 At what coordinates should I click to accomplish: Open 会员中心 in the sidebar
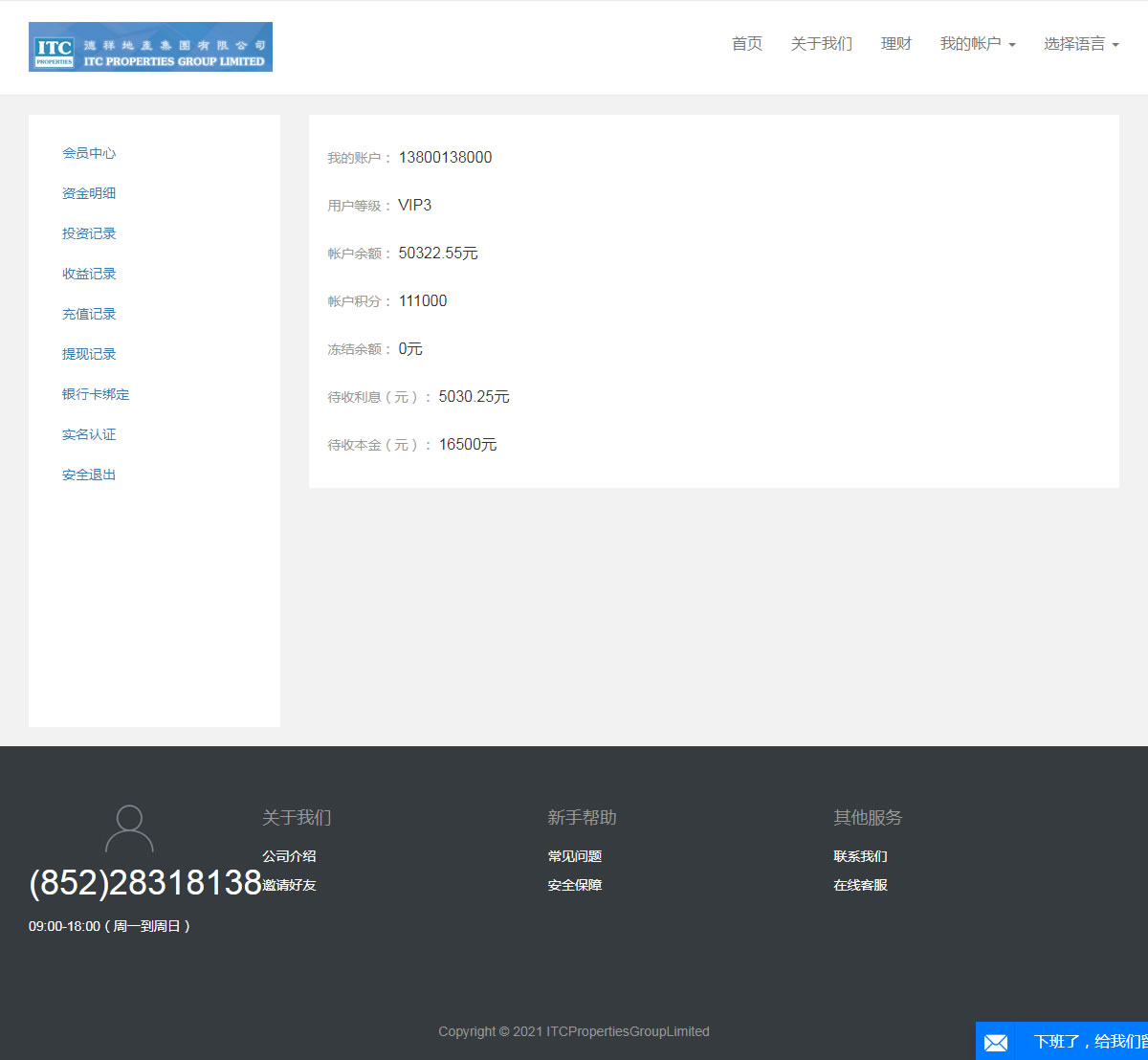[x=89, y=153]
